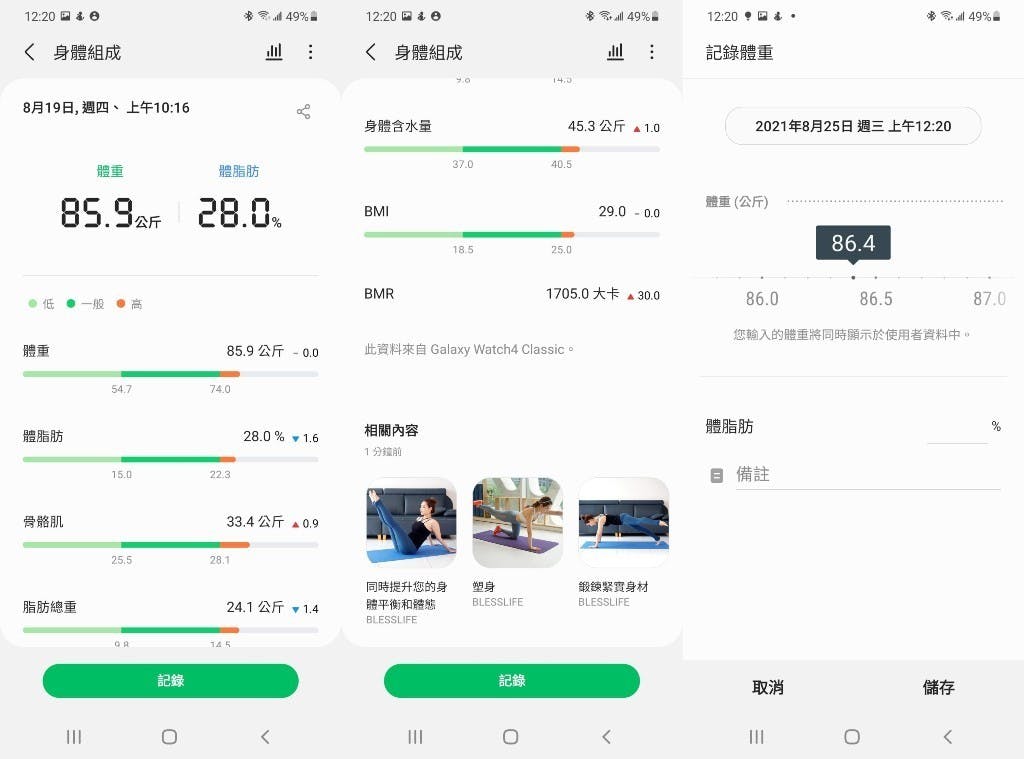Tap the large 85.9 公斤 weight reading
The image size is (1024, 759).
(x=110, y=213)
